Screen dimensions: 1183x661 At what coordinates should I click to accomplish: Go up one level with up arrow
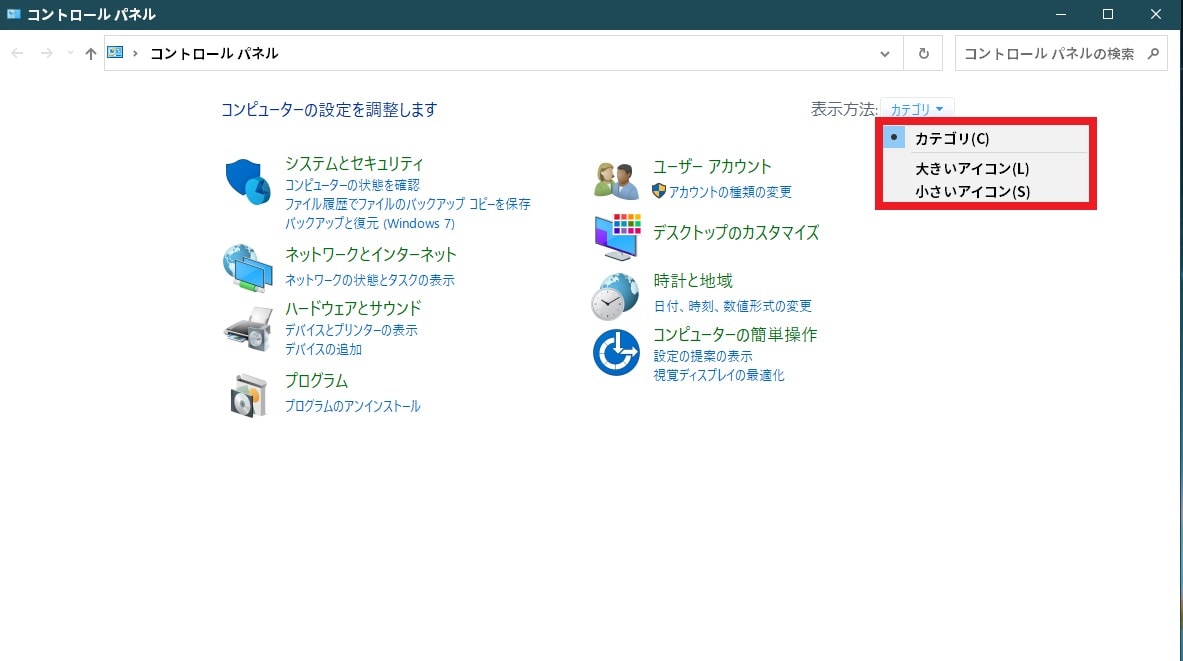[x=91, y=54]
